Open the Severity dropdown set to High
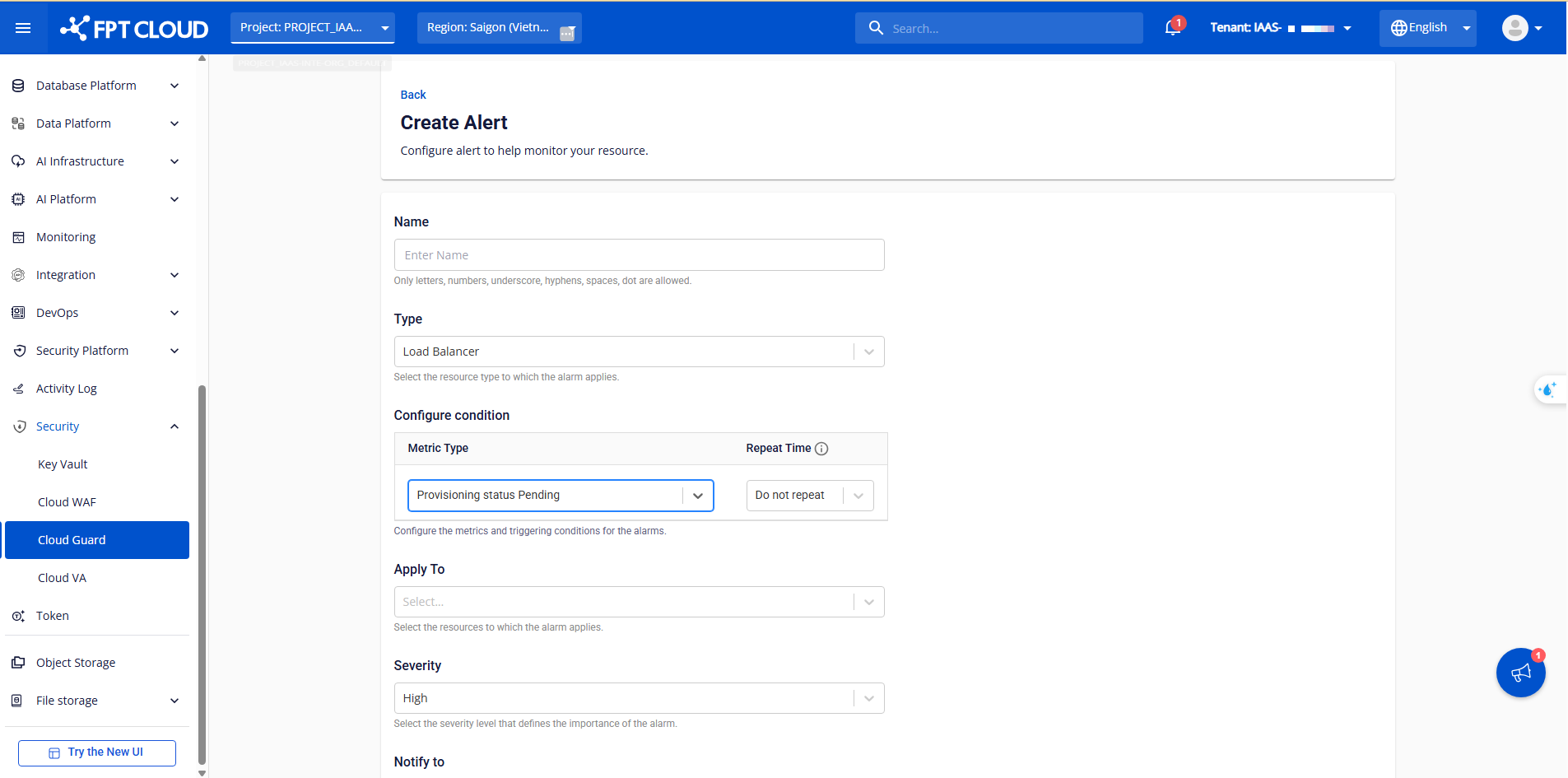1568x778 pixels. point(639,698)
